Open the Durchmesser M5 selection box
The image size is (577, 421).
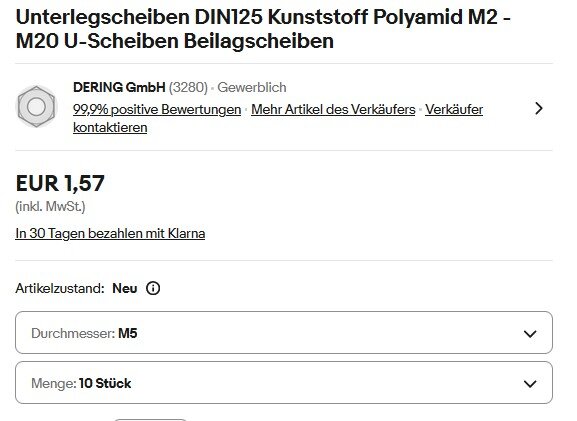284,333
